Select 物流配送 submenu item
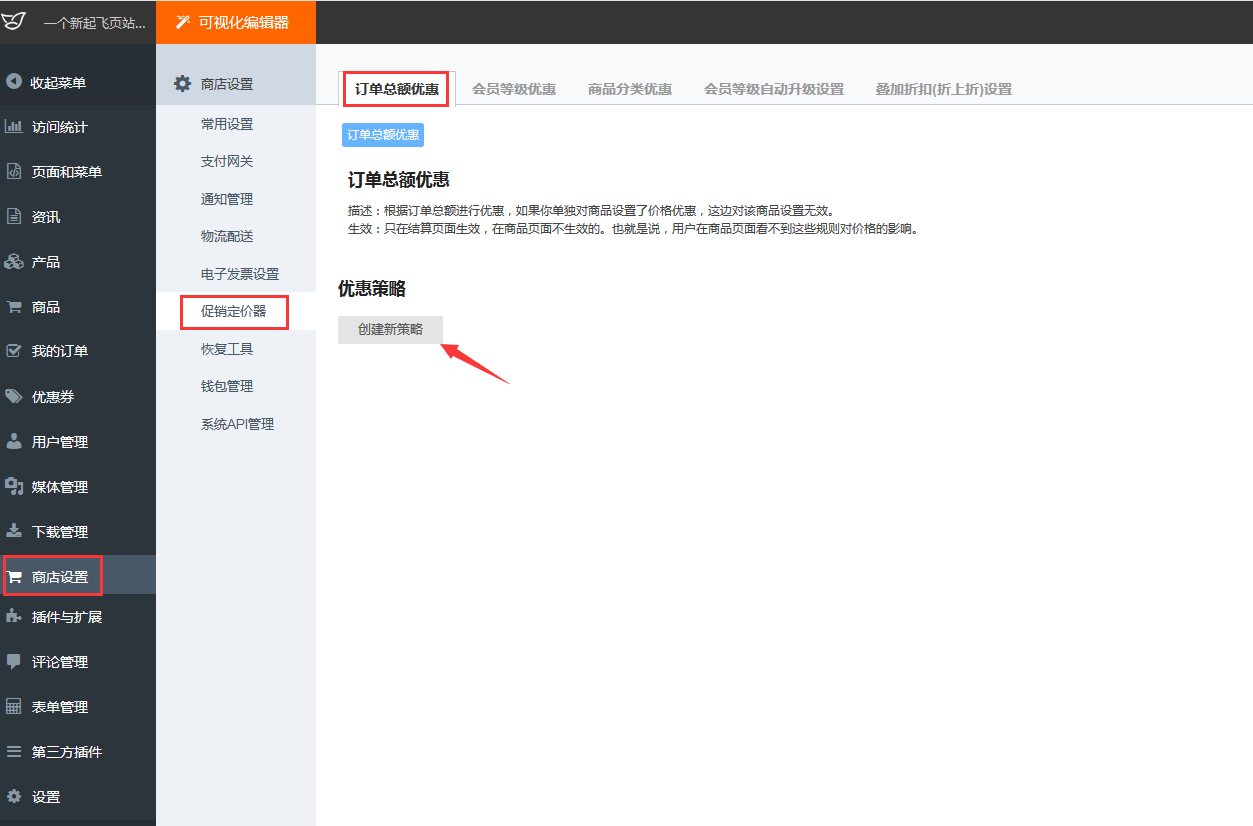The height and width of the screenshot is (826, 1253). (x=227, y=237)
